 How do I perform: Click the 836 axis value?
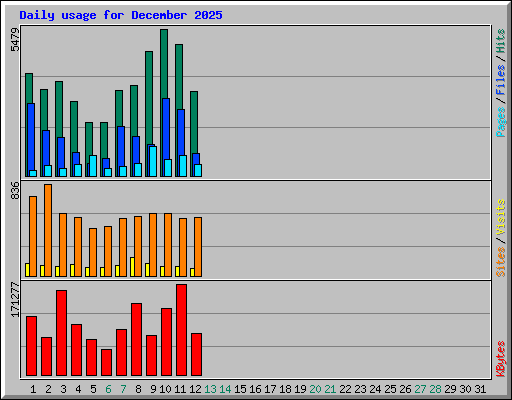(x=15, y=190)
